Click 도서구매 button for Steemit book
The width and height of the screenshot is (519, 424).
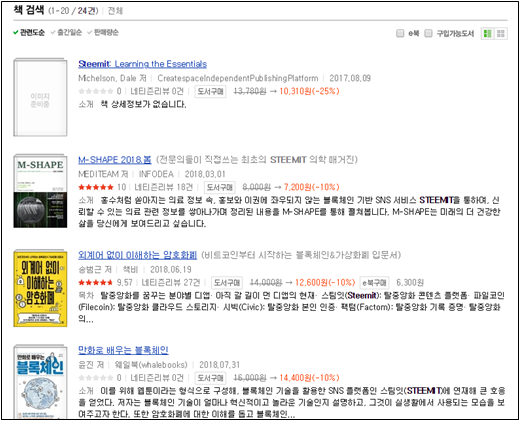click(x=210, y=91)
